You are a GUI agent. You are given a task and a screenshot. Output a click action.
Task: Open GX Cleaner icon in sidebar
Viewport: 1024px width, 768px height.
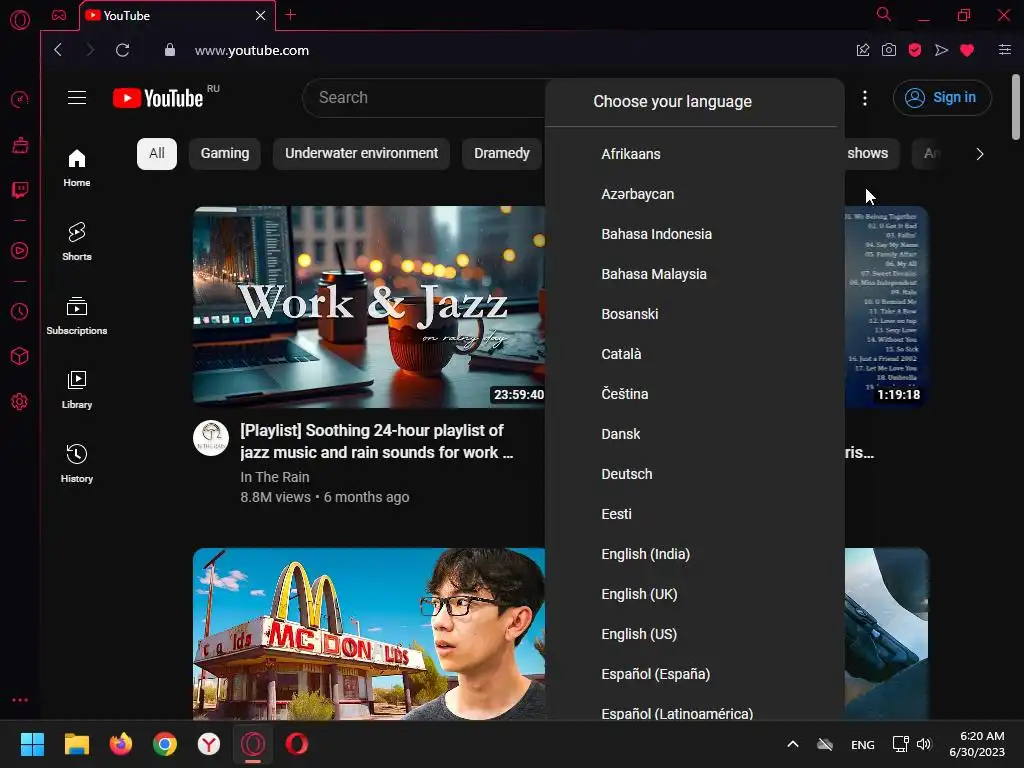20,145
